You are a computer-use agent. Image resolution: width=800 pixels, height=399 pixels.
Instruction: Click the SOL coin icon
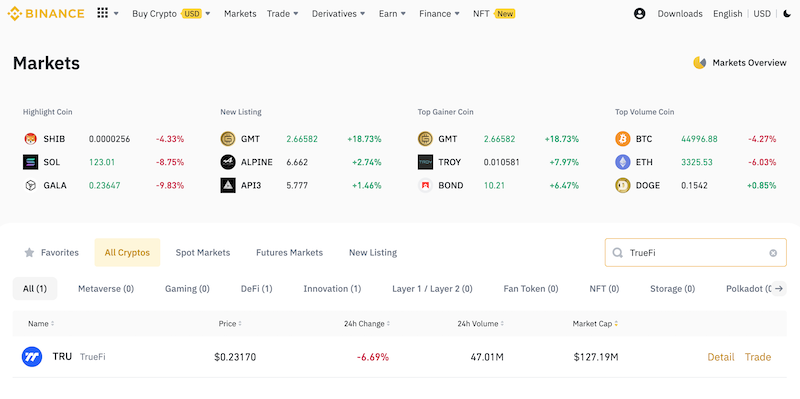pos(31,162)
